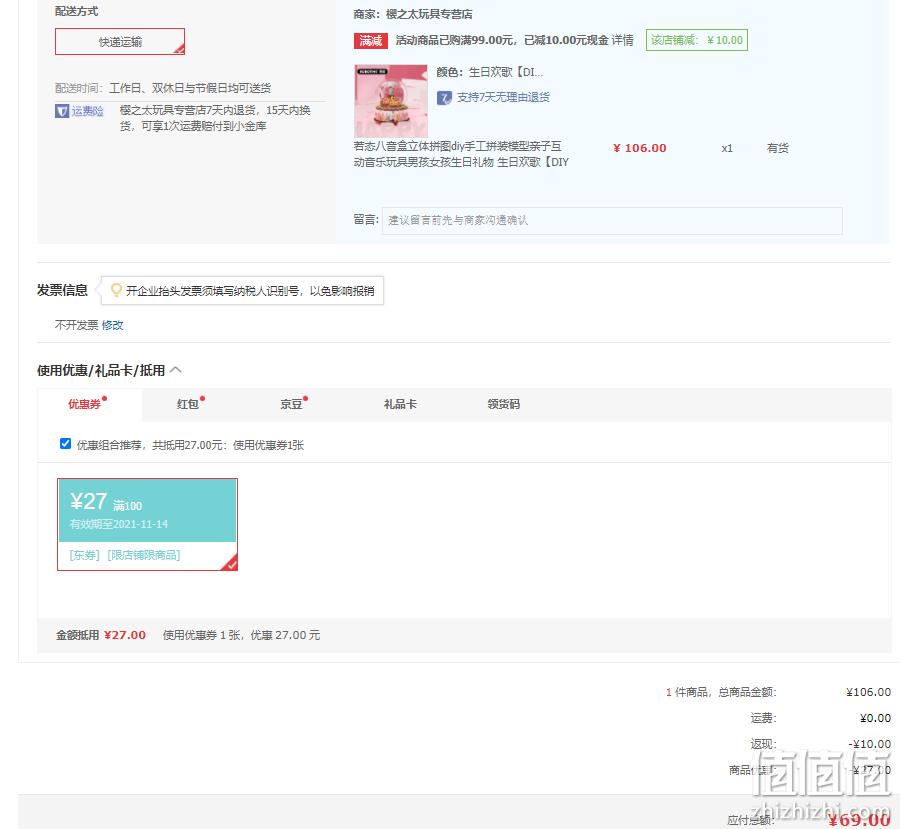Click the 不开发票 text
Image resolution: width=900 pixels, height=829 pixels.
76,325
